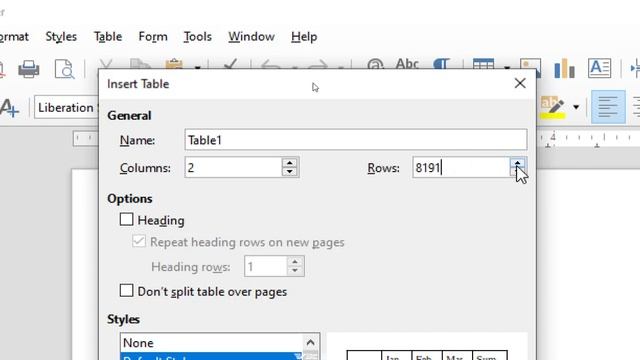640x360 pixels.
Task: Click the Print icon in toolbar
Action: (29, 69)
